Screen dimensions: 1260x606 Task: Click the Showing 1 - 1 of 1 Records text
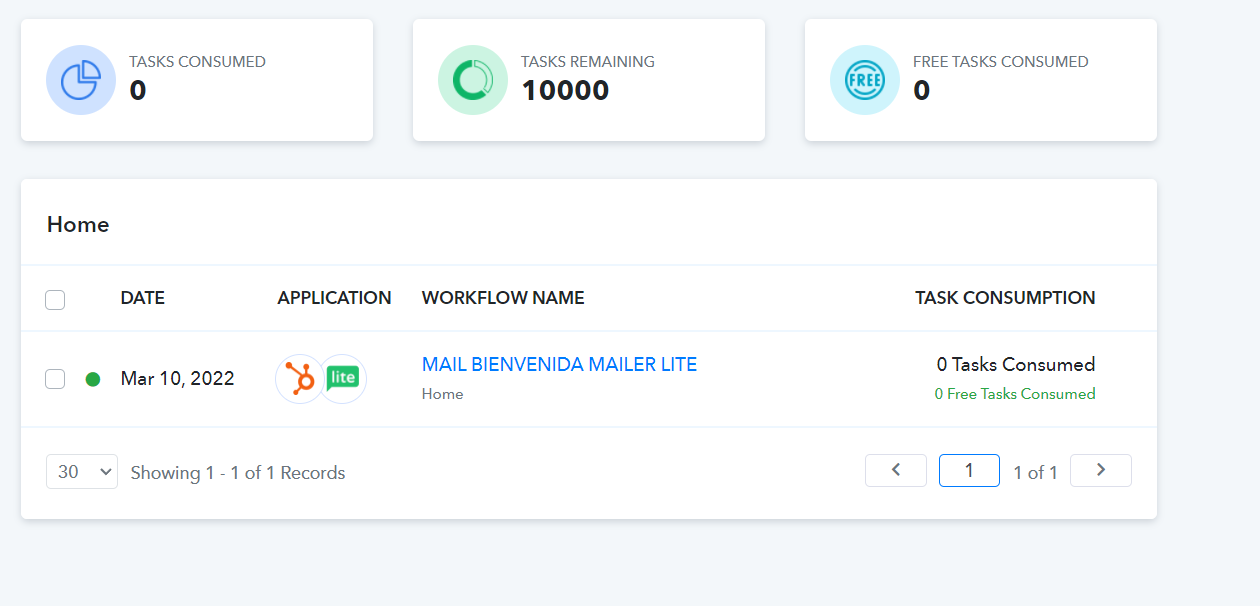tap(238, 473)
